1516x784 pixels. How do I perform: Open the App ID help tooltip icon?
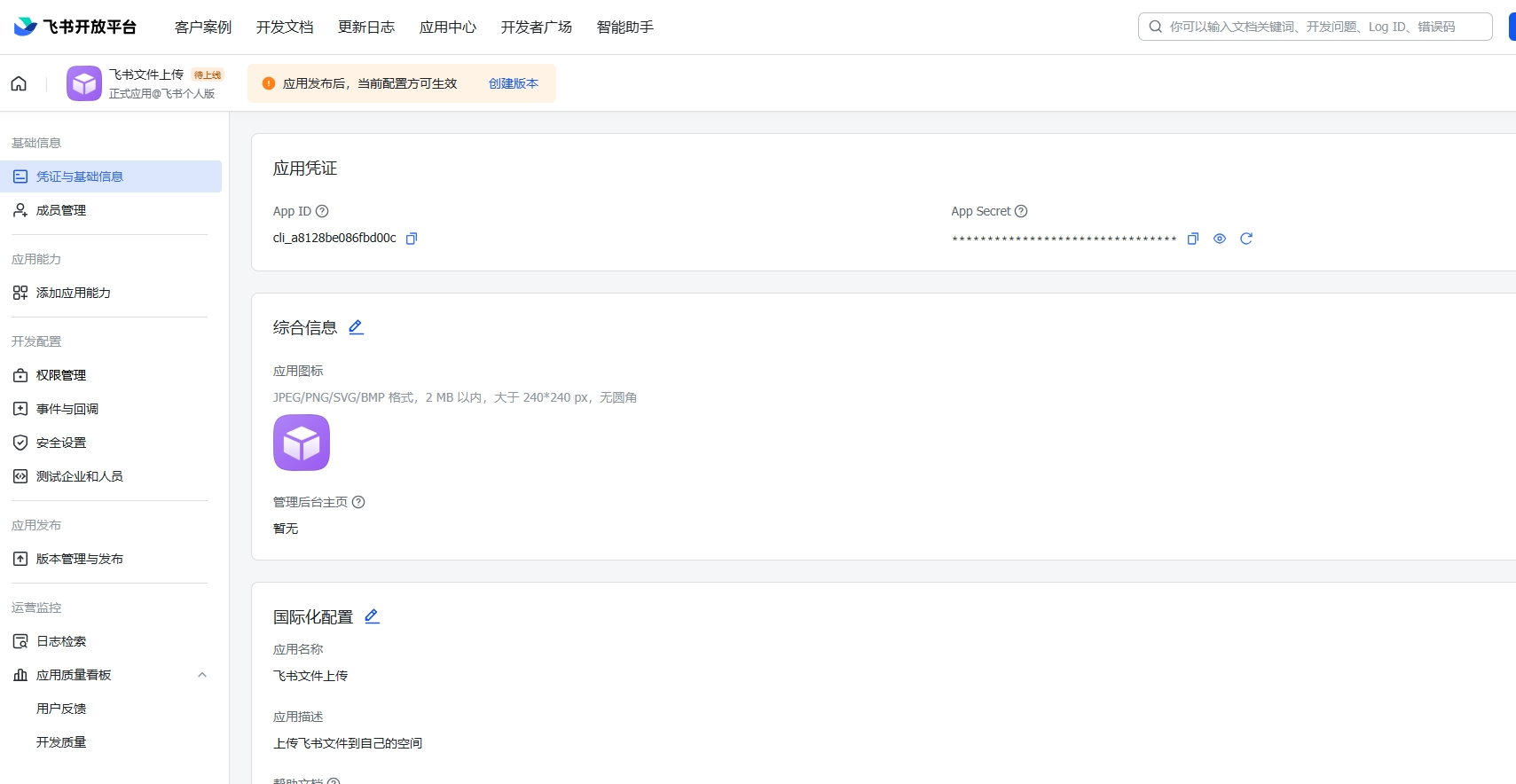pyautogui.click(x=322, y=211)
